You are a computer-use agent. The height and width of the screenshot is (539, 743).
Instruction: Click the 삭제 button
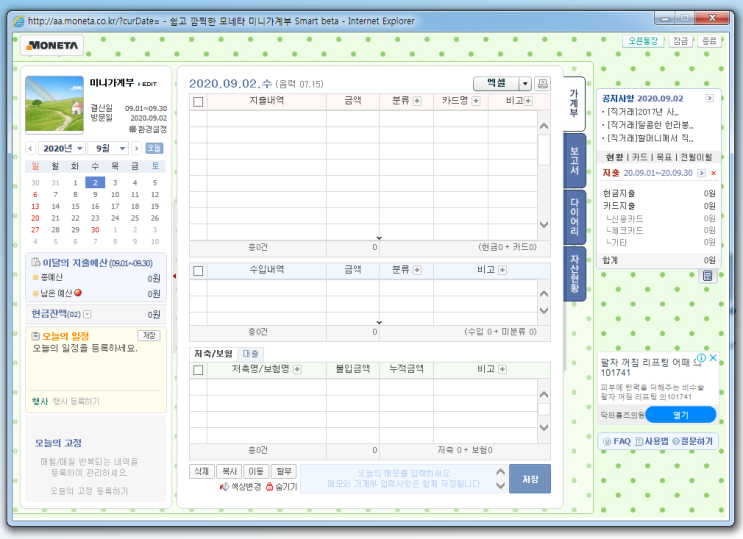coord(201,471)
